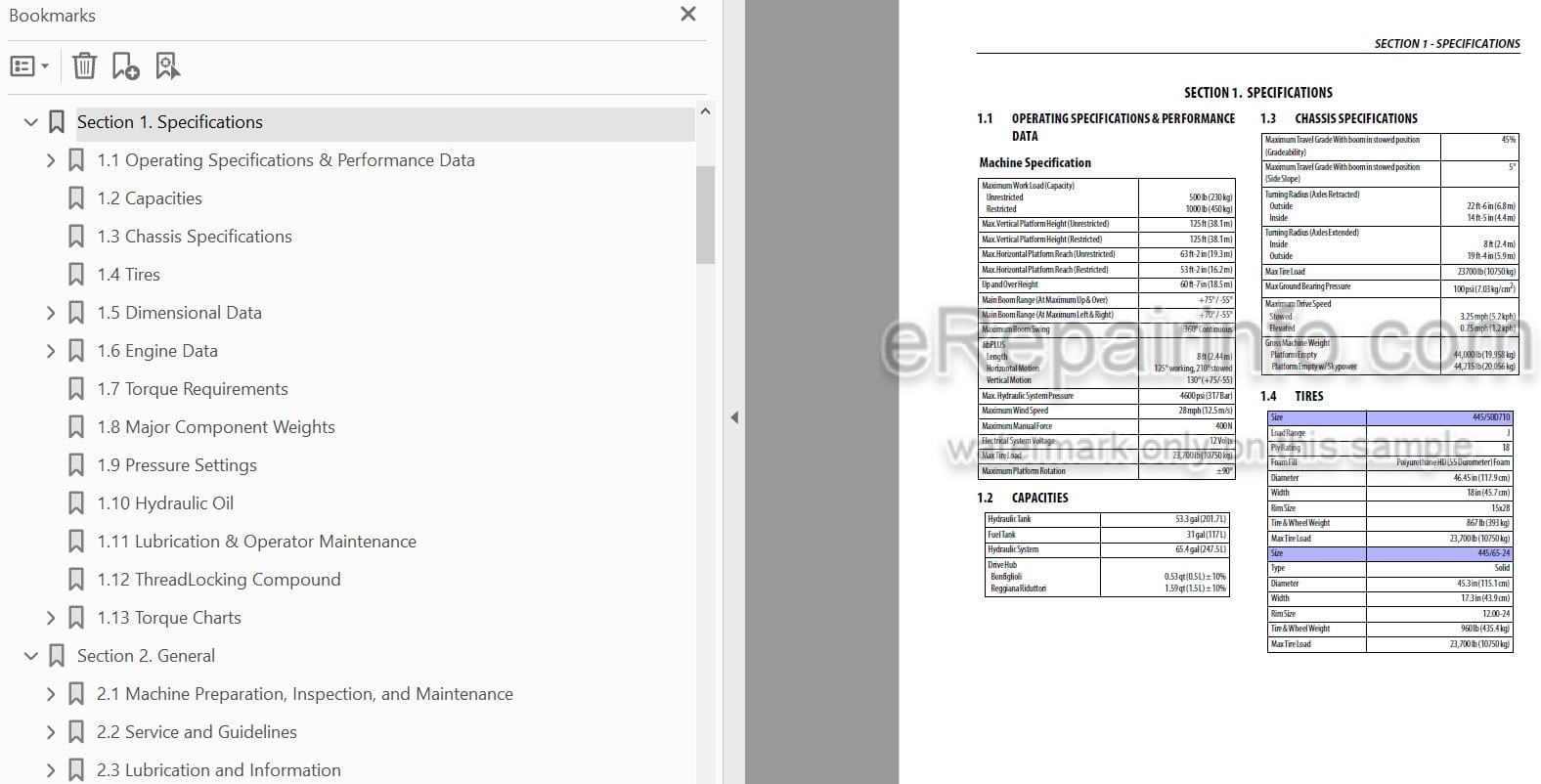This screenshot has height=784, width=1541.
Task: Click 'SECTION 1 - SPECIFICATIONS' page header
Action: click(x=1447, y=44)
